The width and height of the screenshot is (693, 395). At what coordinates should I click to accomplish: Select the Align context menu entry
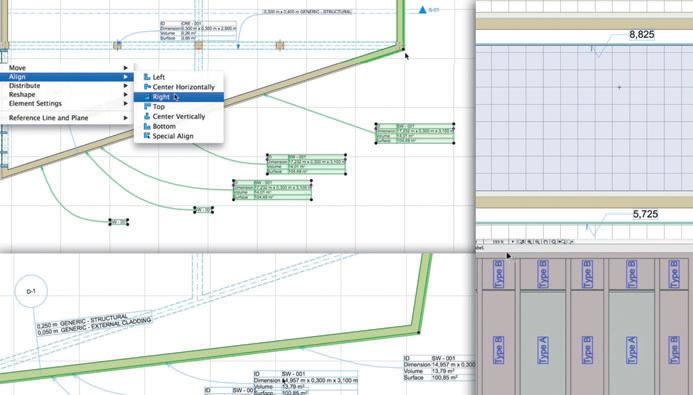click(67, 77)
